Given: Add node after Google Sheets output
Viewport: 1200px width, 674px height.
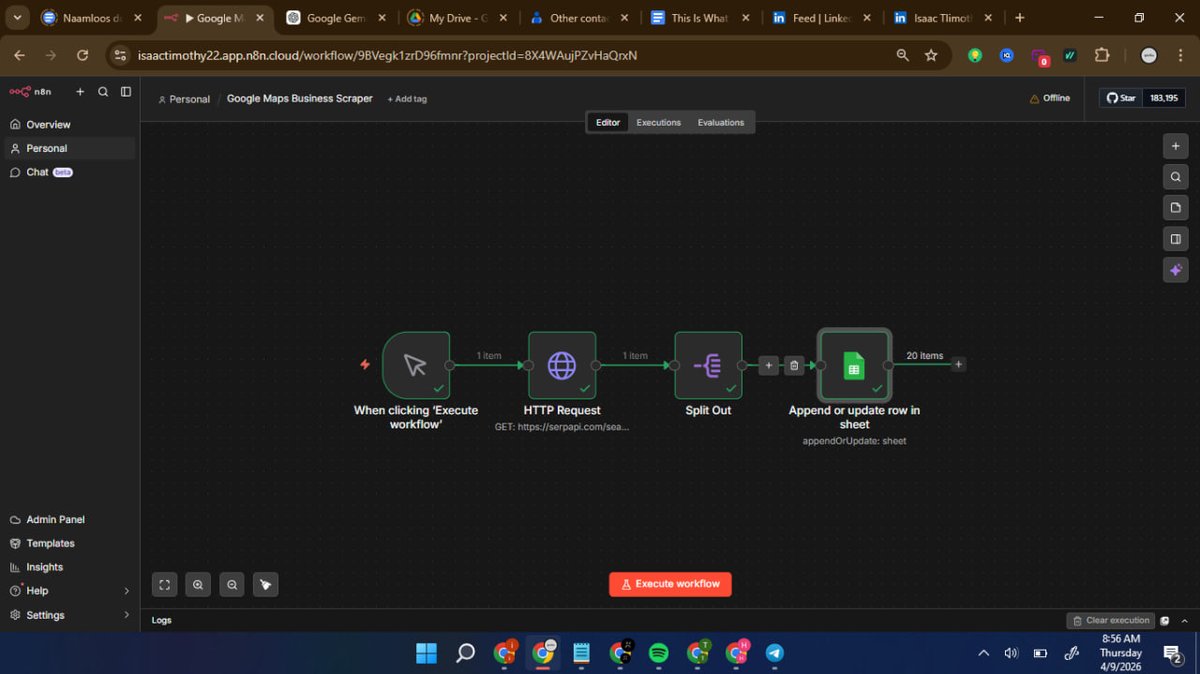Looking at the screenshot, I should click(958, 365).
